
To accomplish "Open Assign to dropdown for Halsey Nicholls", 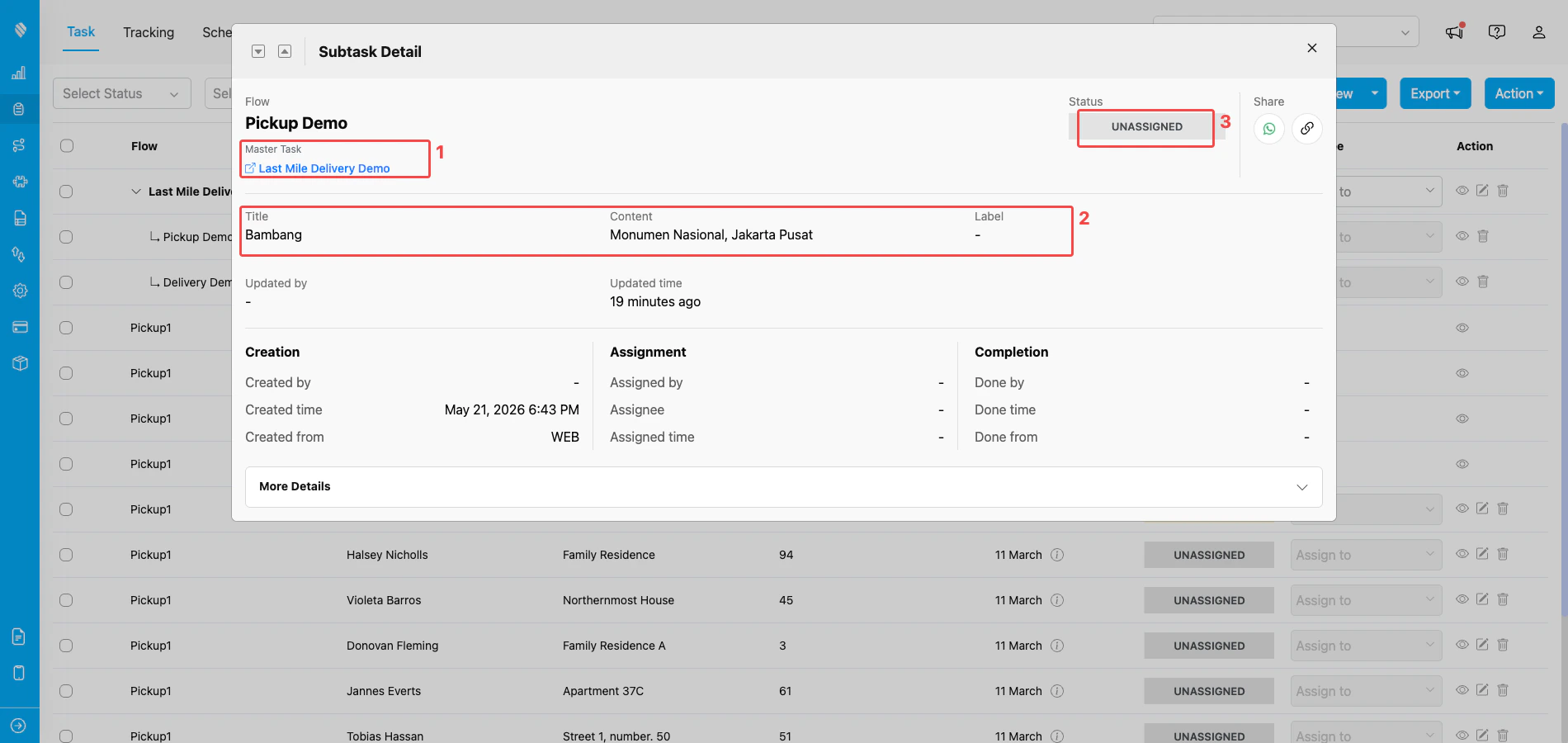I will coord(1366,555).
